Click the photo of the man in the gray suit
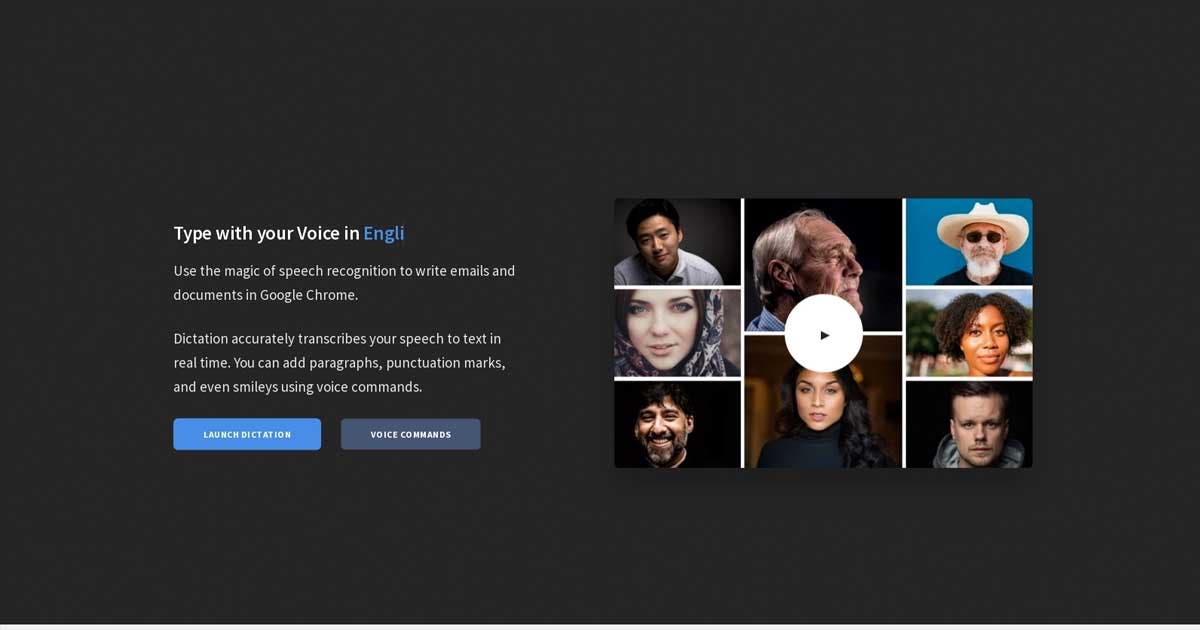The width and height of the screenshot is (1200, 630). click(677, 241)
